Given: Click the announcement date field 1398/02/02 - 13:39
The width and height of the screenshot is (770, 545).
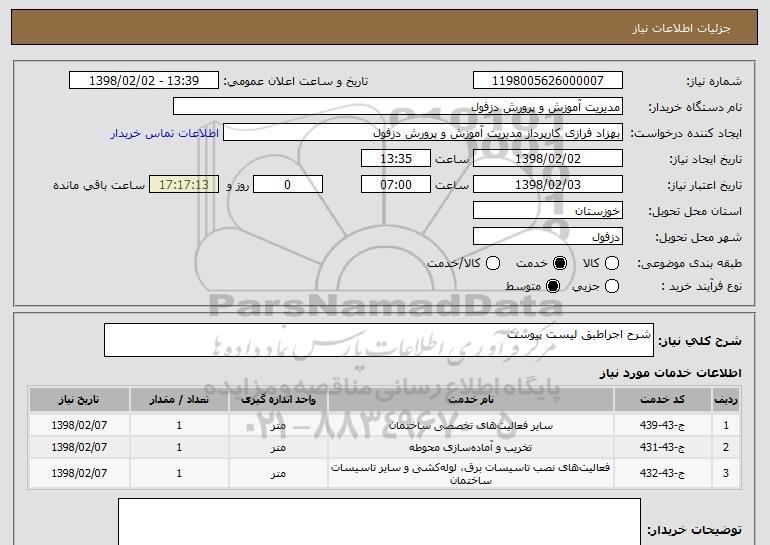Looking at the screenshot, I should (x=144, y=80).
